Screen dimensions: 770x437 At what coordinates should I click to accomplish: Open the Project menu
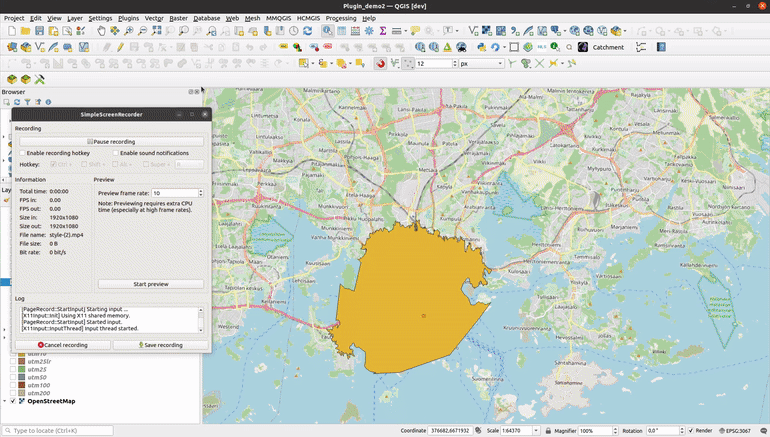point(14,18)
